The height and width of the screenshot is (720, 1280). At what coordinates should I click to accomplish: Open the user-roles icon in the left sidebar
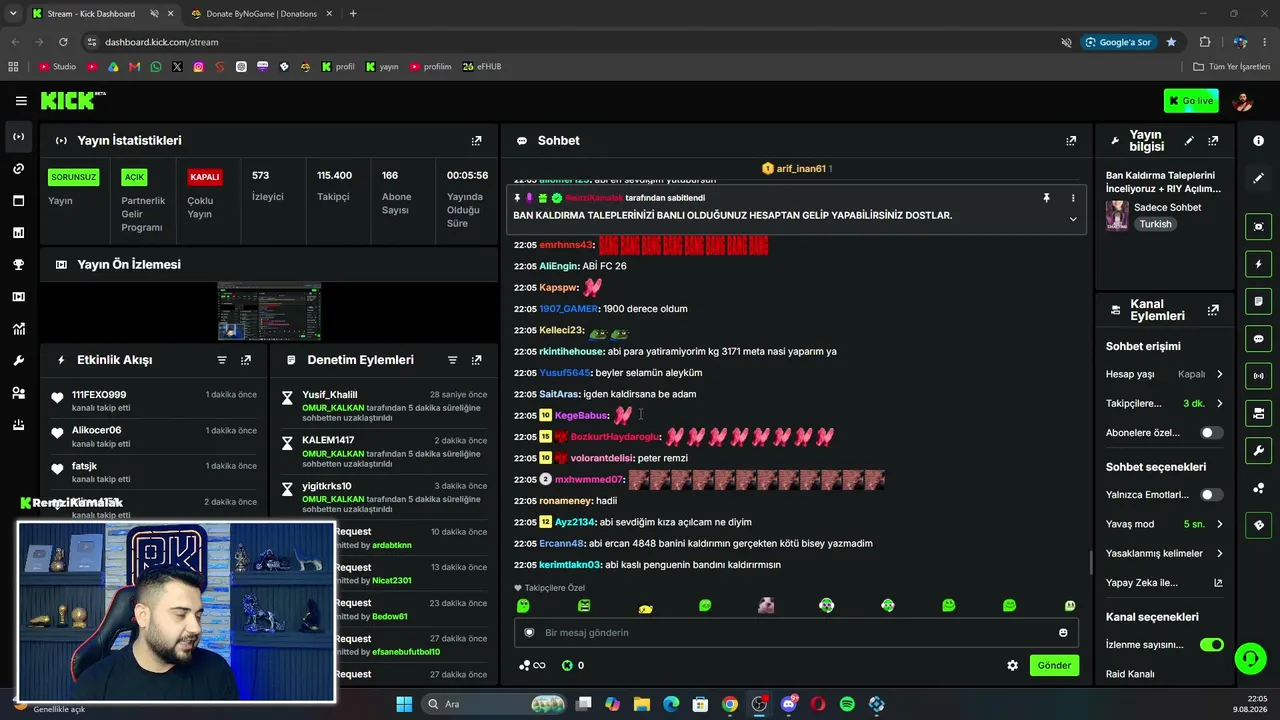click(19, 393)
